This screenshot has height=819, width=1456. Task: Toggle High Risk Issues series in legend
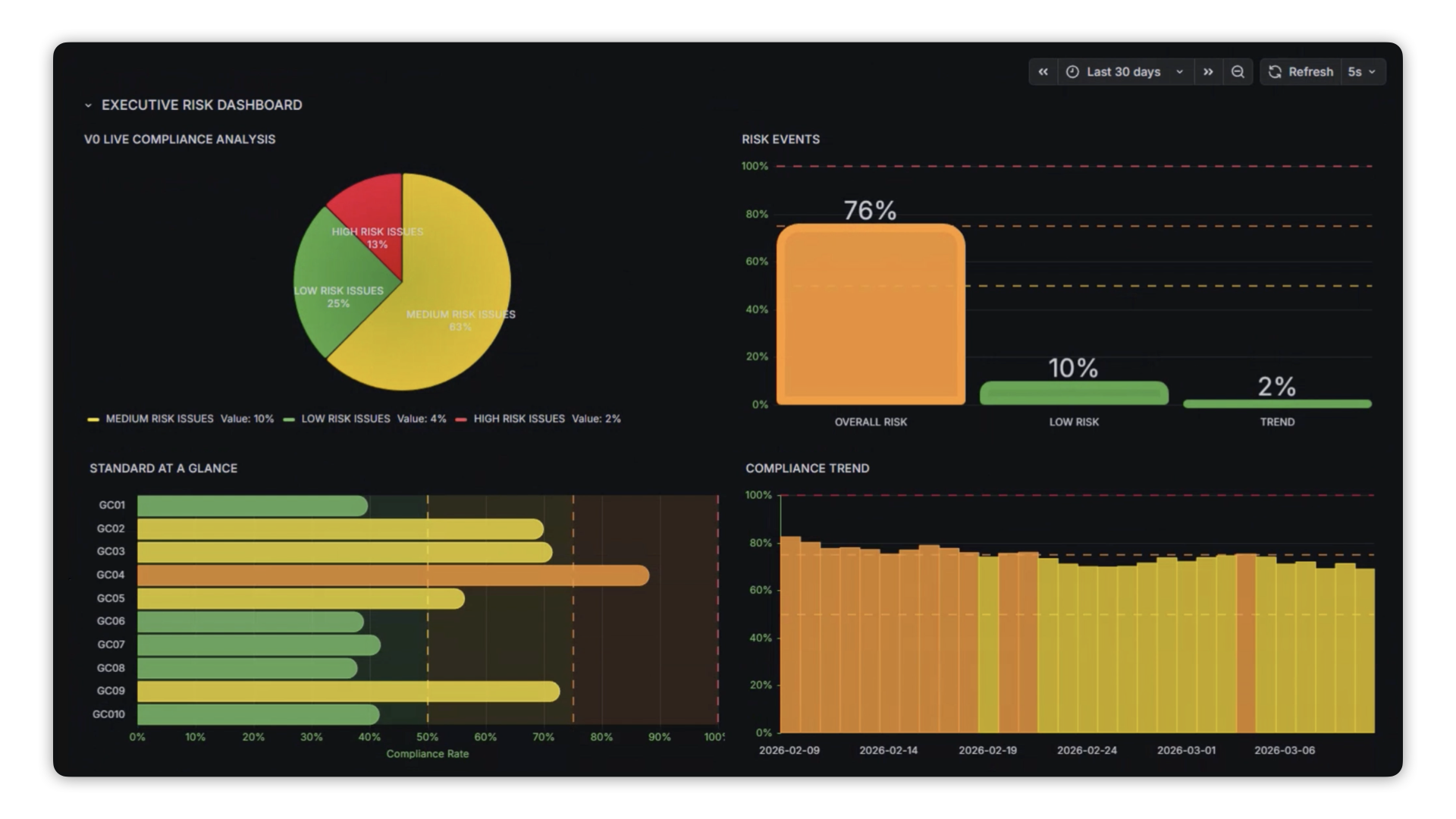[519, 419]
